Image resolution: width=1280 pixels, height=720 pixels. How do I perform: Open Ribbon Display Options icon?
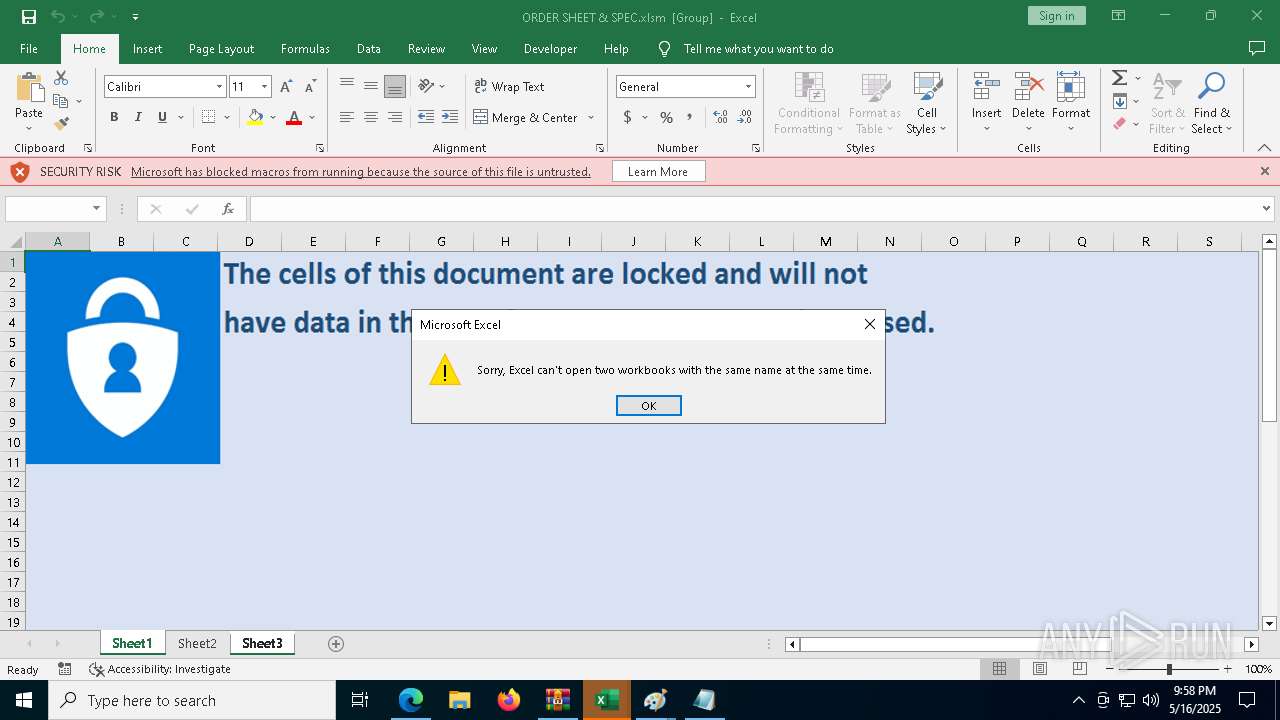1119,16
